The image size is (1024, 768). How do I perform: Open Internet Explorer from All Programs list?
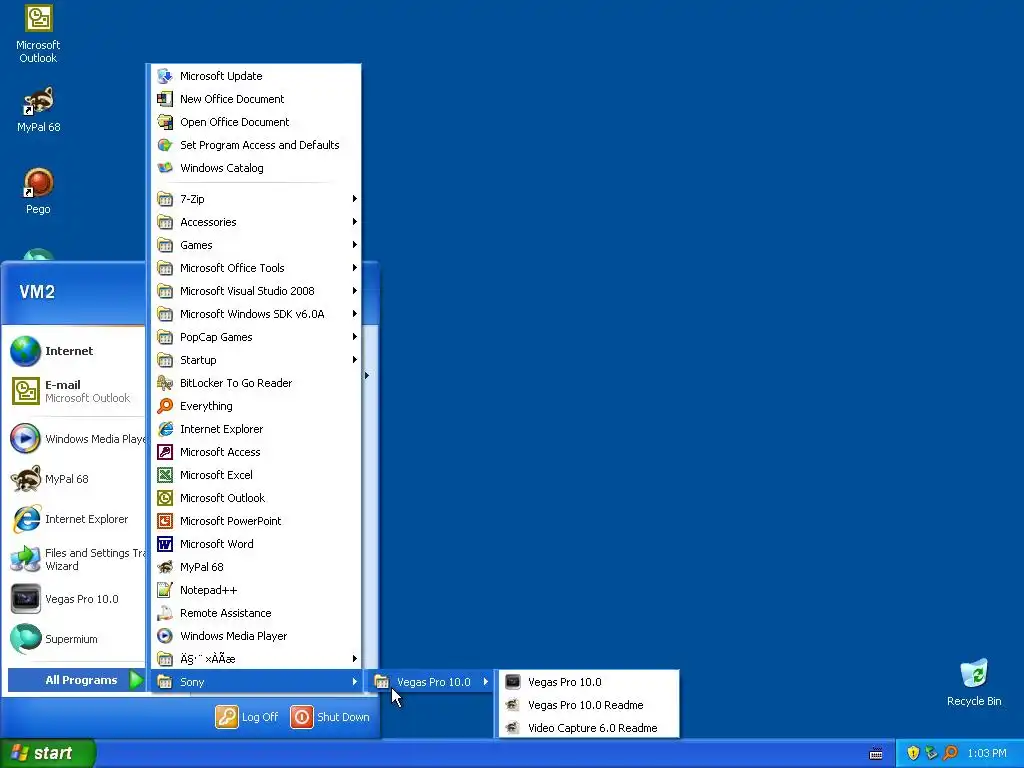256,429
